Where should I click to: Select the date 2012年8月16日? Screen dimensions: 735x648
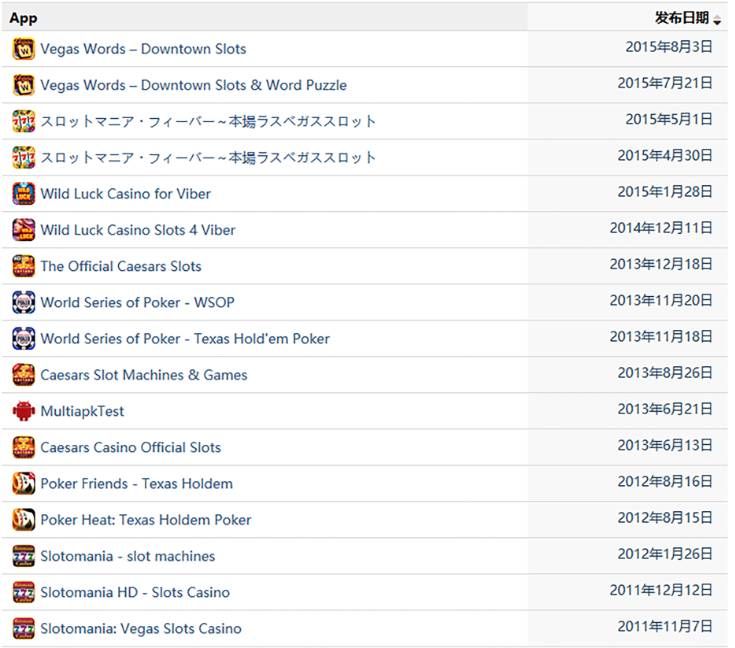click(665, 482)
